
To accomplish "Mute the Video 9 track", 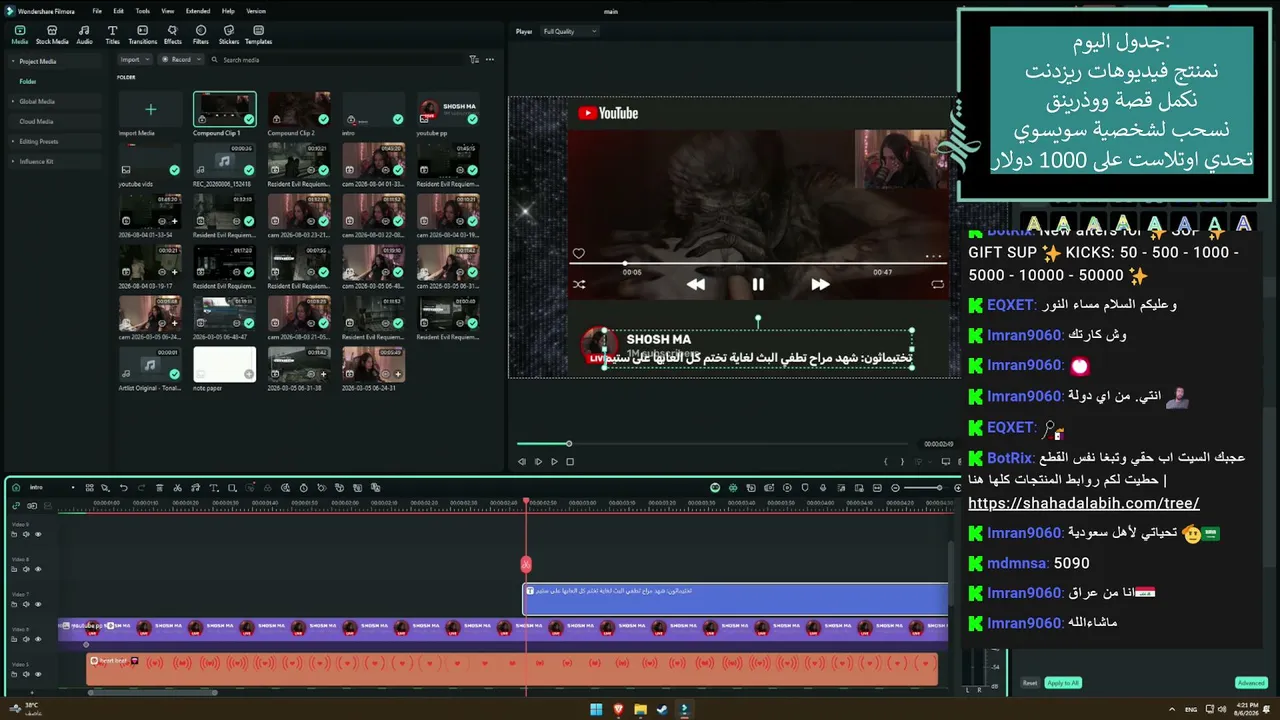I will coord(26,534).
